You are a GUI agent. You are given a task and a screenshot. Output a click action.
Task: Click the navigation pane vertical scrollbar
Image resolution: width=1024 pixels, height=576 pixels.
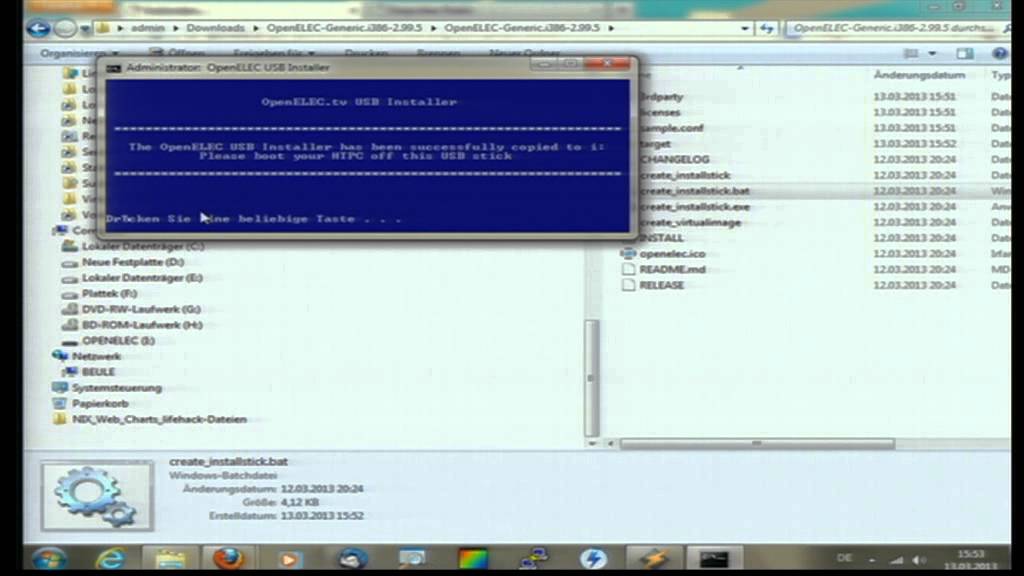(x=592, y=377)
